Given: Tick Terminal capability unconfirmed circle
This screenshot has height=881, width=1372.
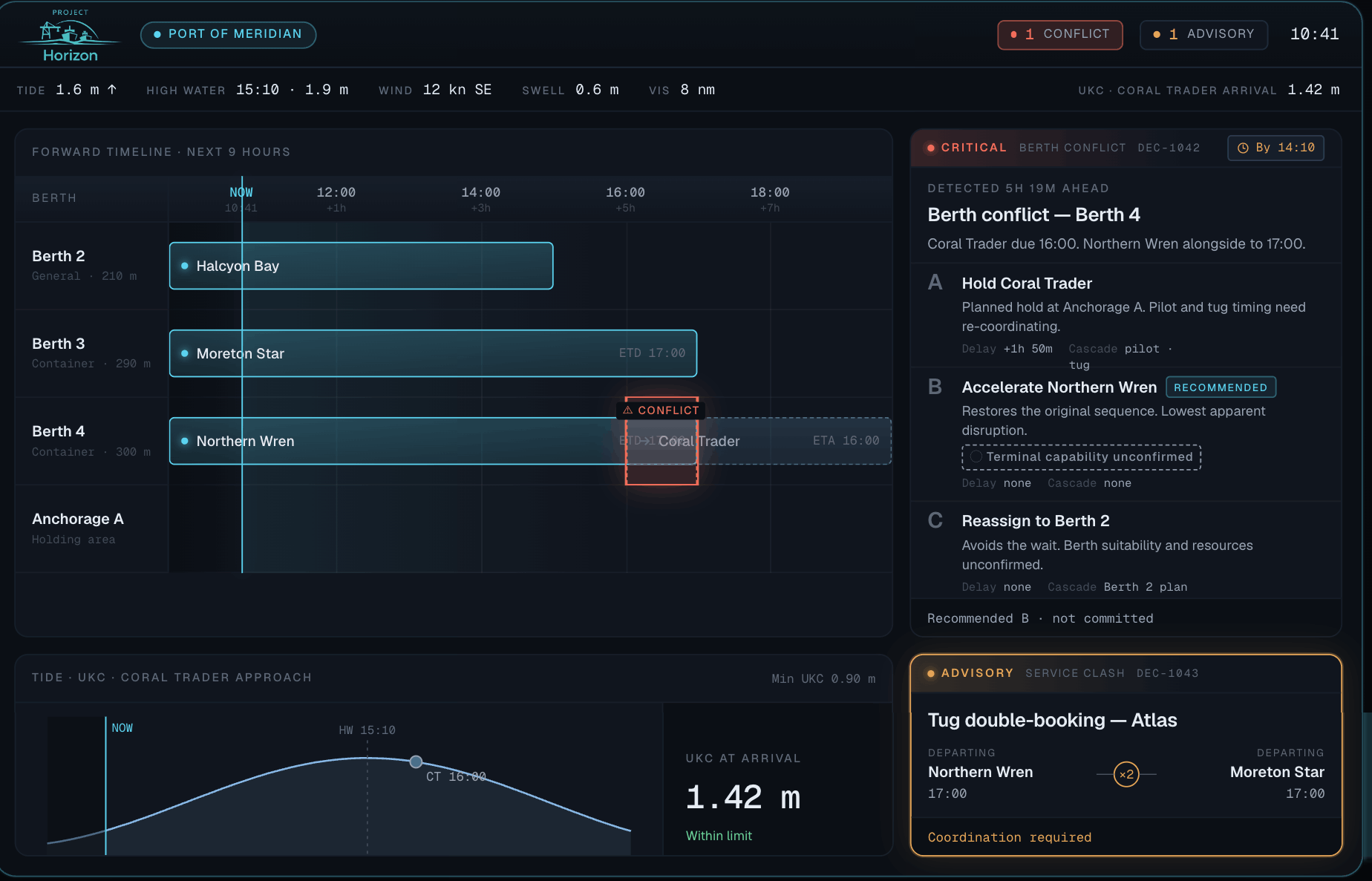Looking at the screenshot, I should pyautogui.click(x=976, y=456).
